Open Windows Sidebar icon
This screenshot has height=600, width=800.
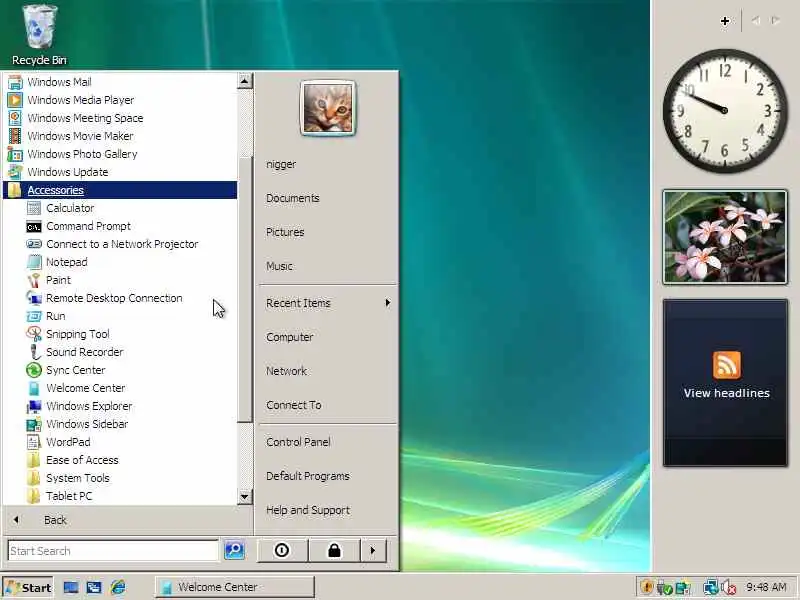[34, 424]
